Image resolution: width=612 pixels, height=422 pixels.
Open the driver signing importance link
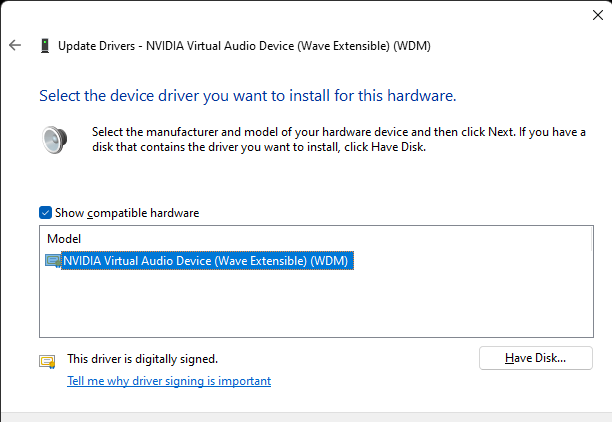(x=168, y=381)
